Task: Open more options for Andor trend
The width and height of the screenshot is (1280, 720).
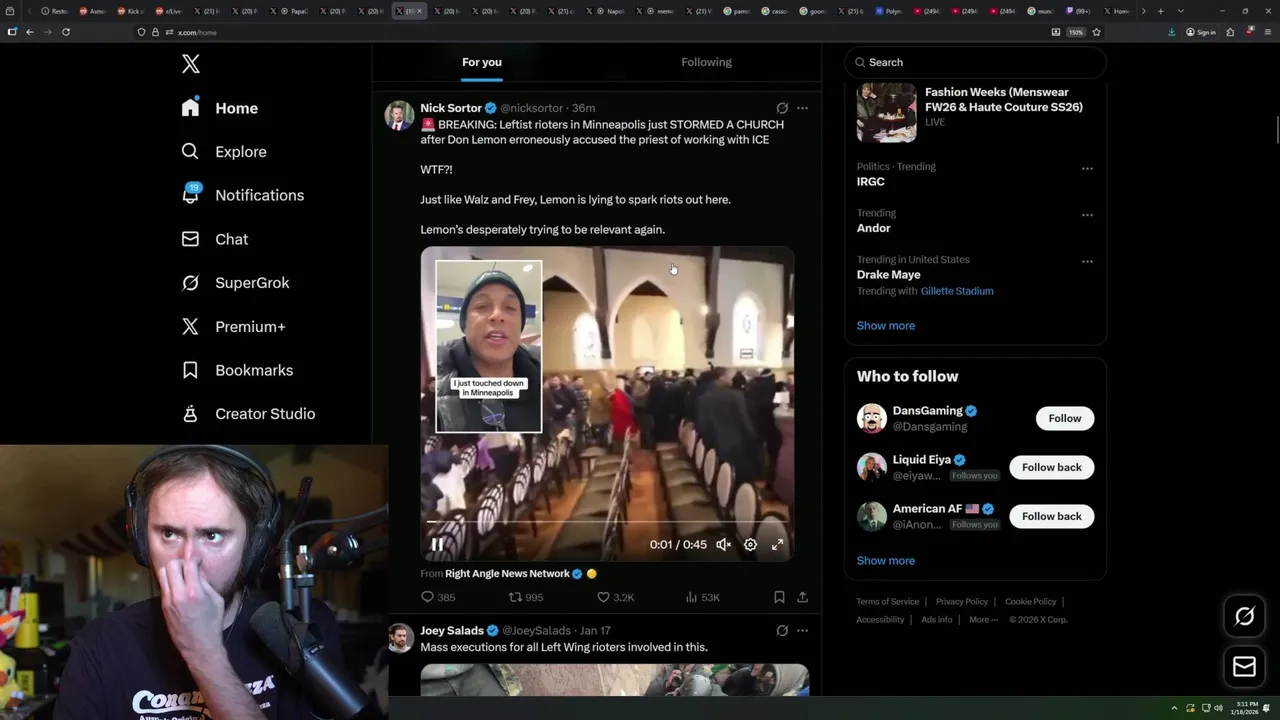Action: click(1087, 215)
